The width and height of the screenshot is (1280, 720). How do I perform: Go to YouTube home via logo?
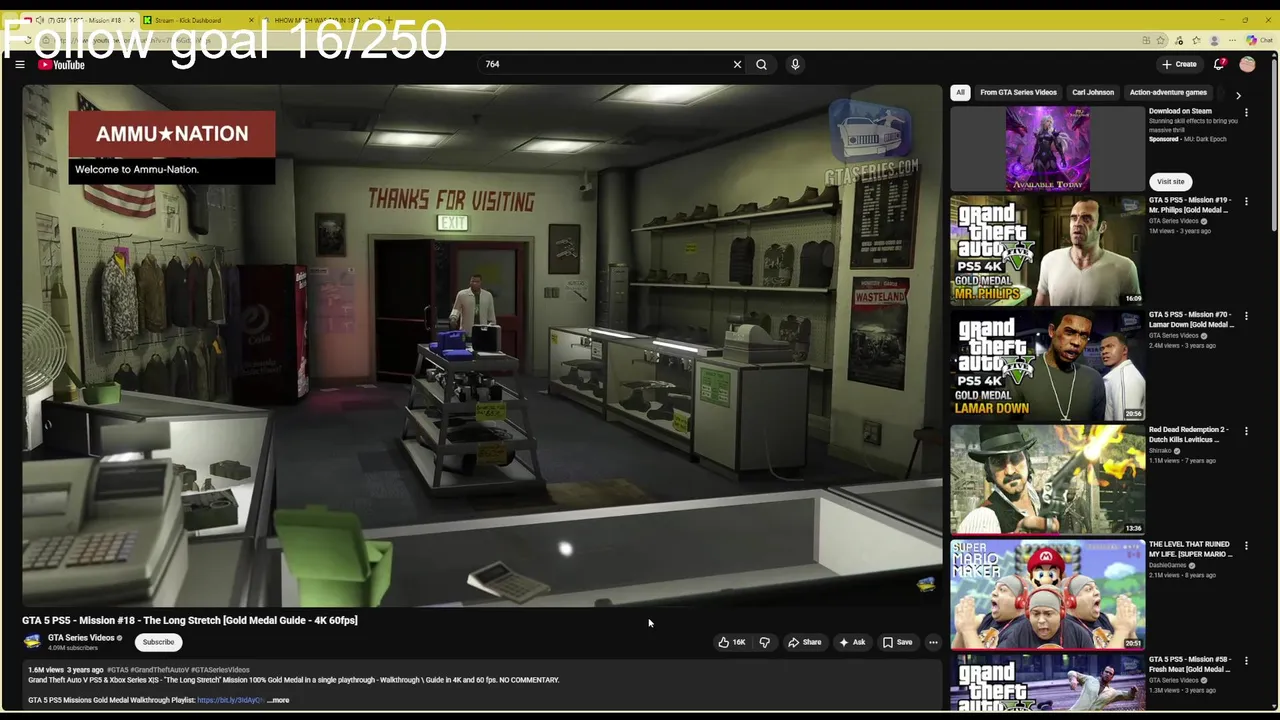(x=62, y=65)
